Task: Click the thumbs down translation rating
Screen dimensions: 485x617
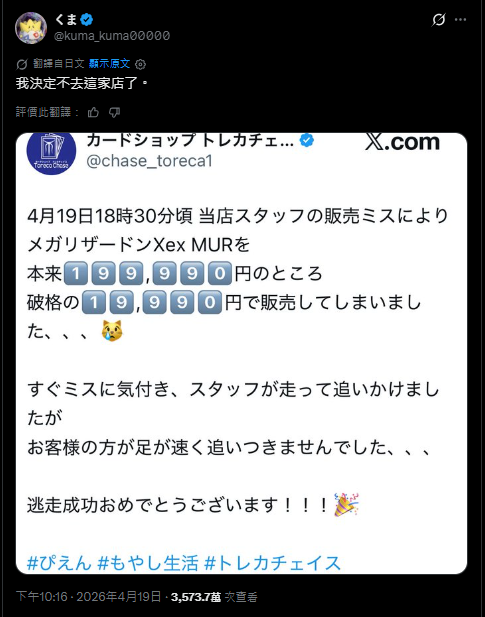Action: [x=114, y=113]
